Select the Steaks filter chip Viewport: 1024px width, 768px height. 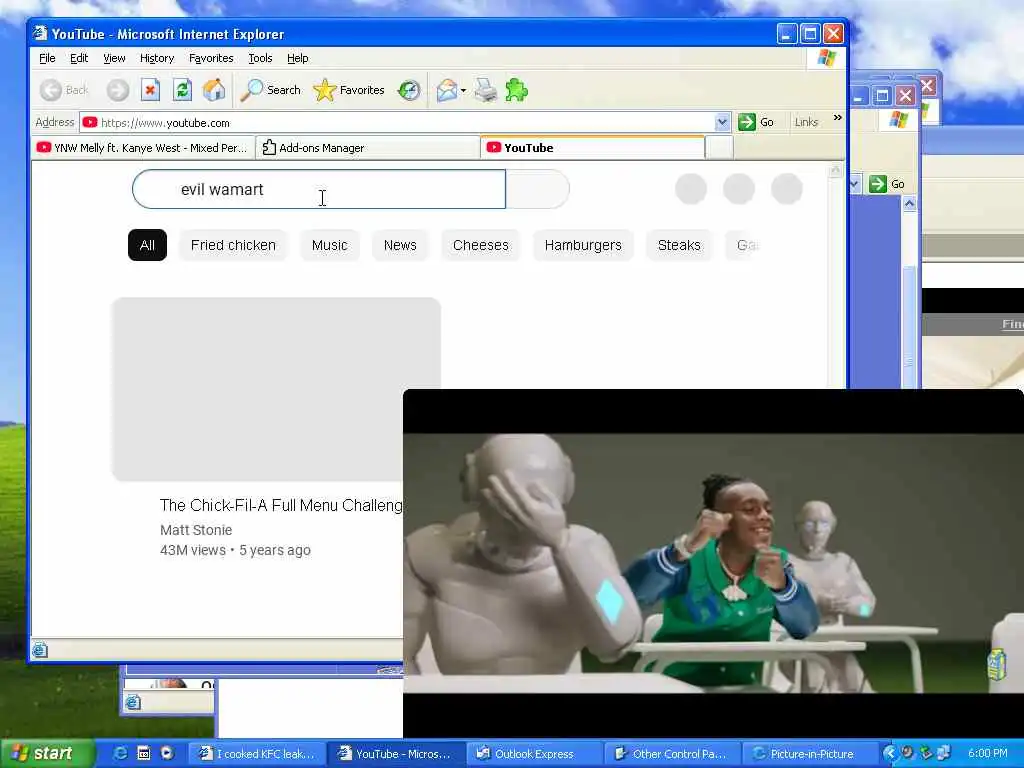[x=679, y=245]
